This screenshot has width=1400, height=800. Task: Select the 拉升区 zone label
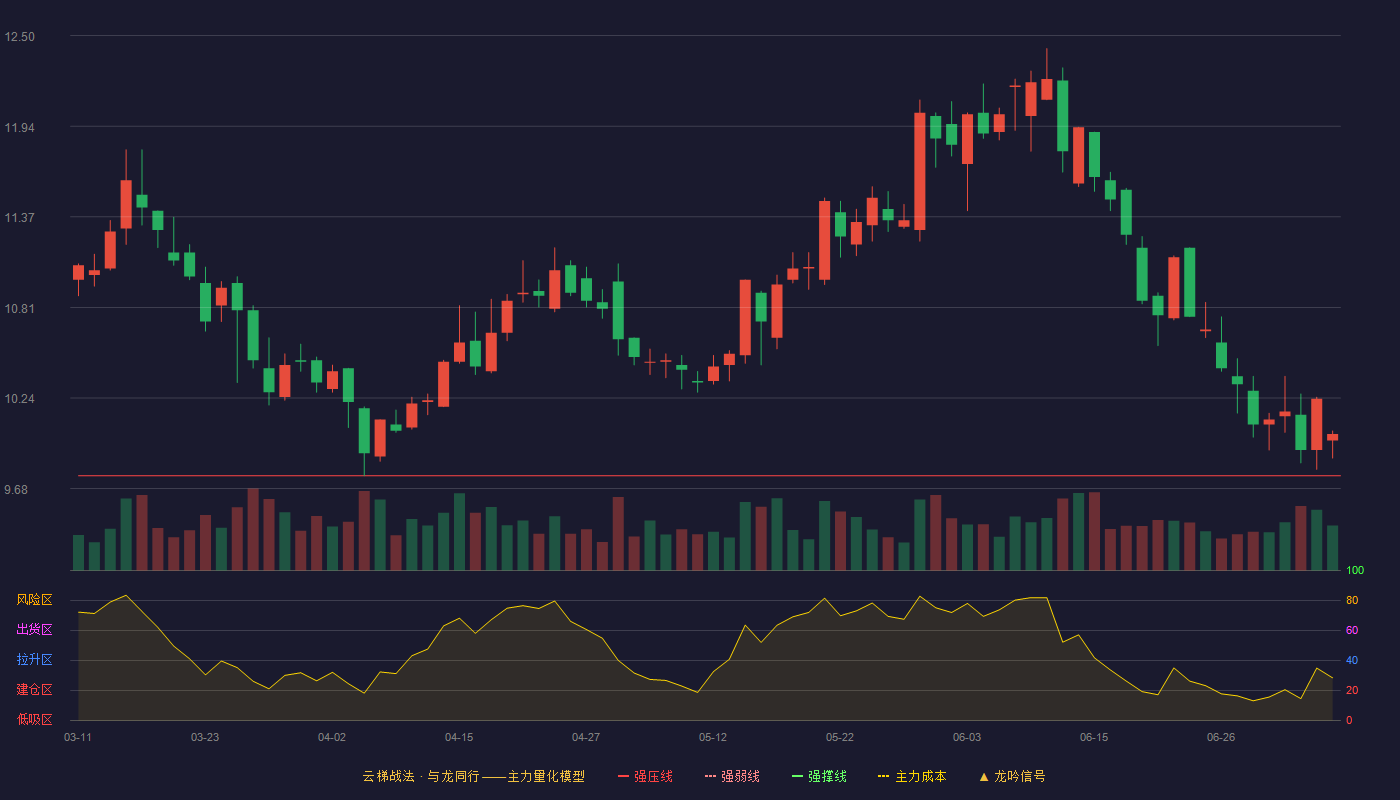point(34,660)
